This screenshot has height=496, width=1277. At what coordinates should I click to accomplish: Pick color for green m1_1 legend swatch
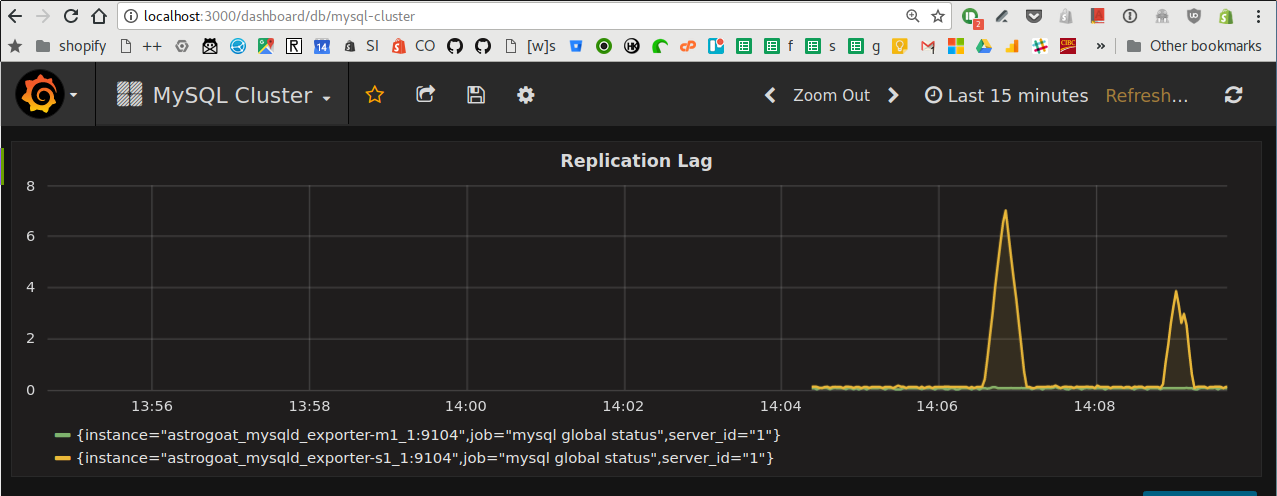(63, 435)
